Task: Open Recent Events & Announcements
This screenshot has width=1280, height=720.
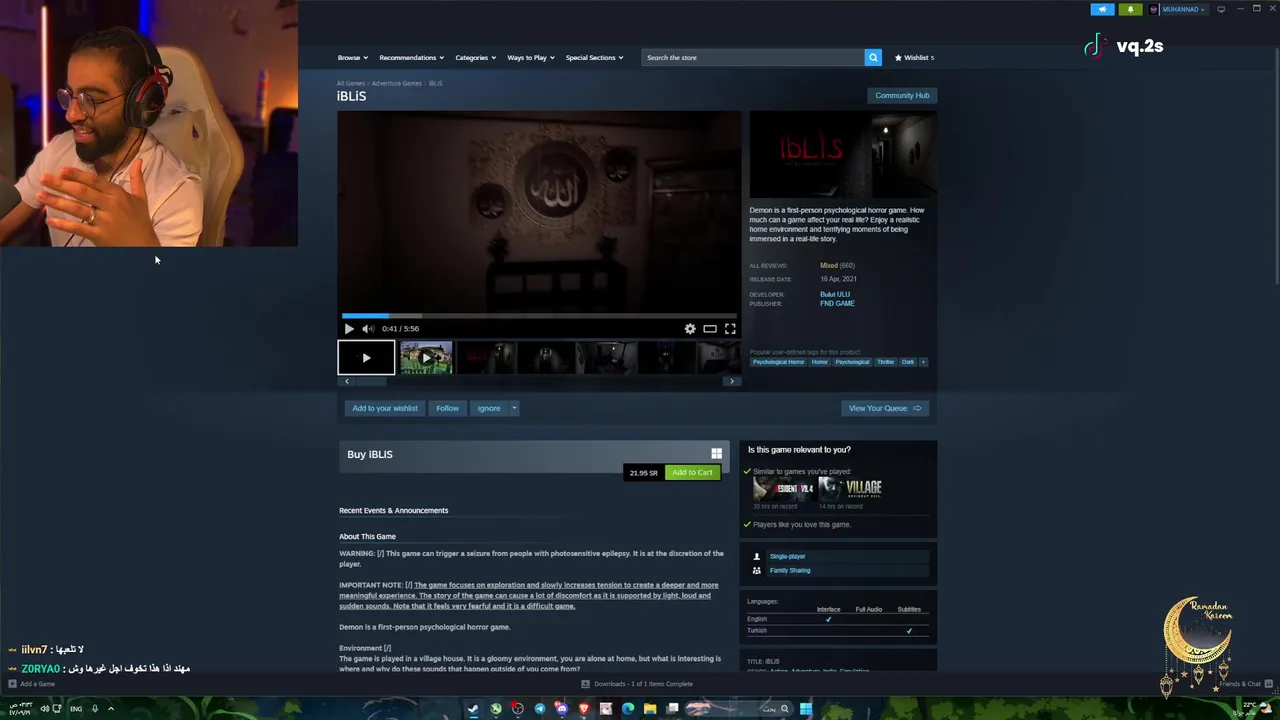Action: coord(393,510)
